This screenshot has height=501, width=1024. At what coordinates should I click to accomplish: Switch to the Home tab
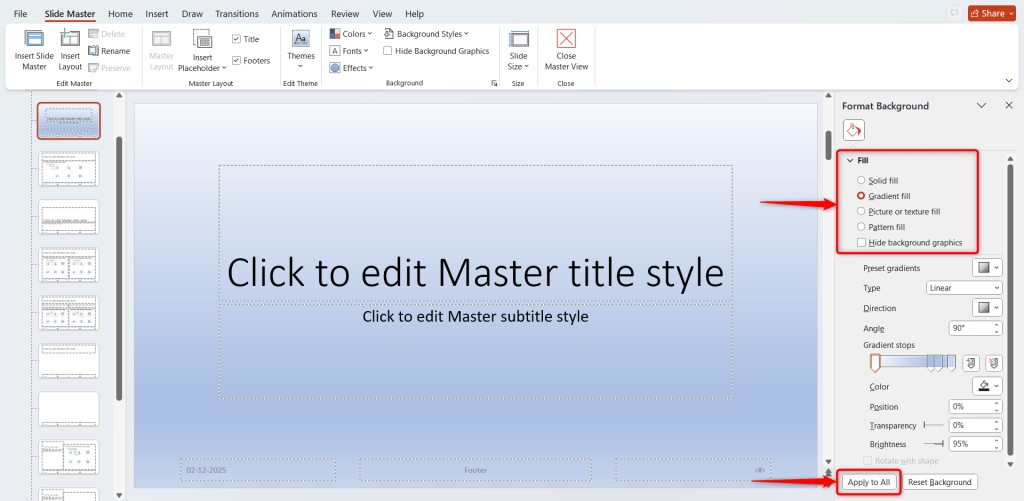(120, 14)
